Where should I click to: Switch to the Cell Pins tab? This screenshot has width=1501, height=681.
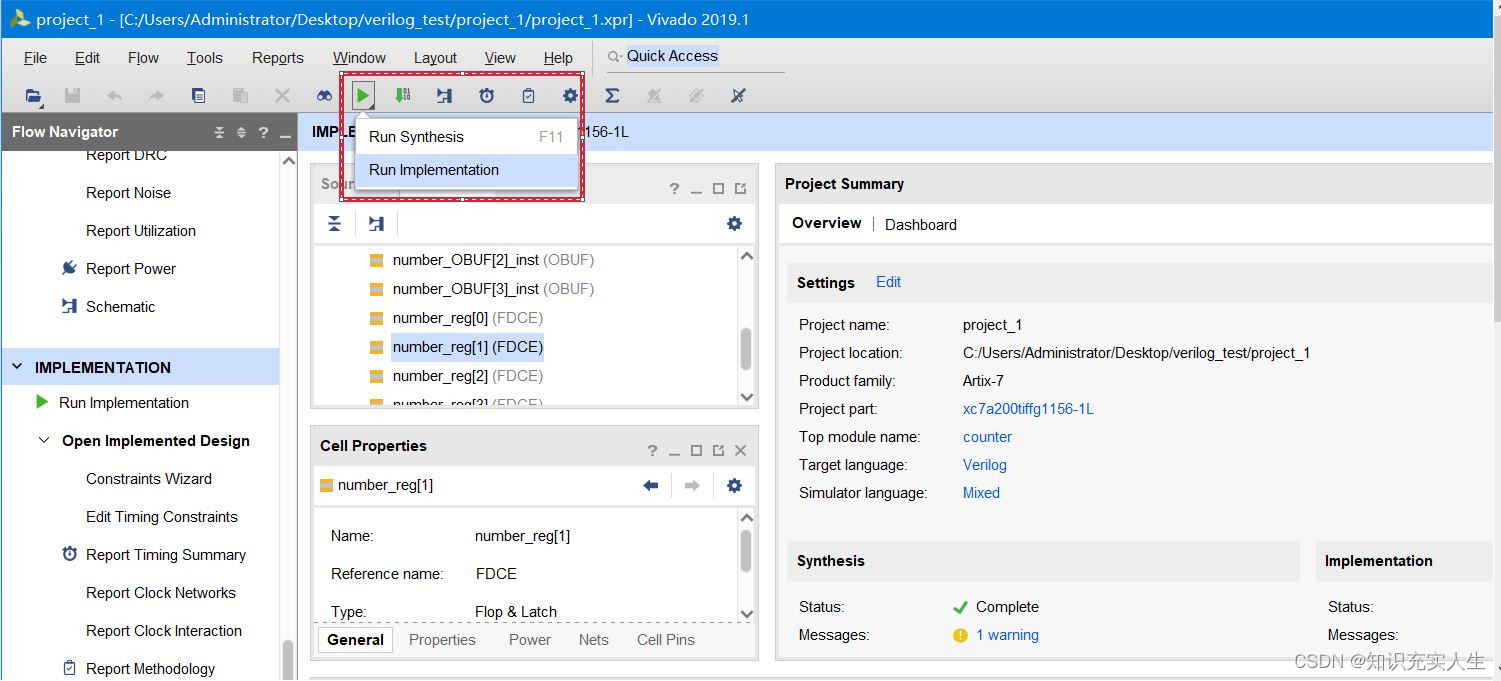665,640
